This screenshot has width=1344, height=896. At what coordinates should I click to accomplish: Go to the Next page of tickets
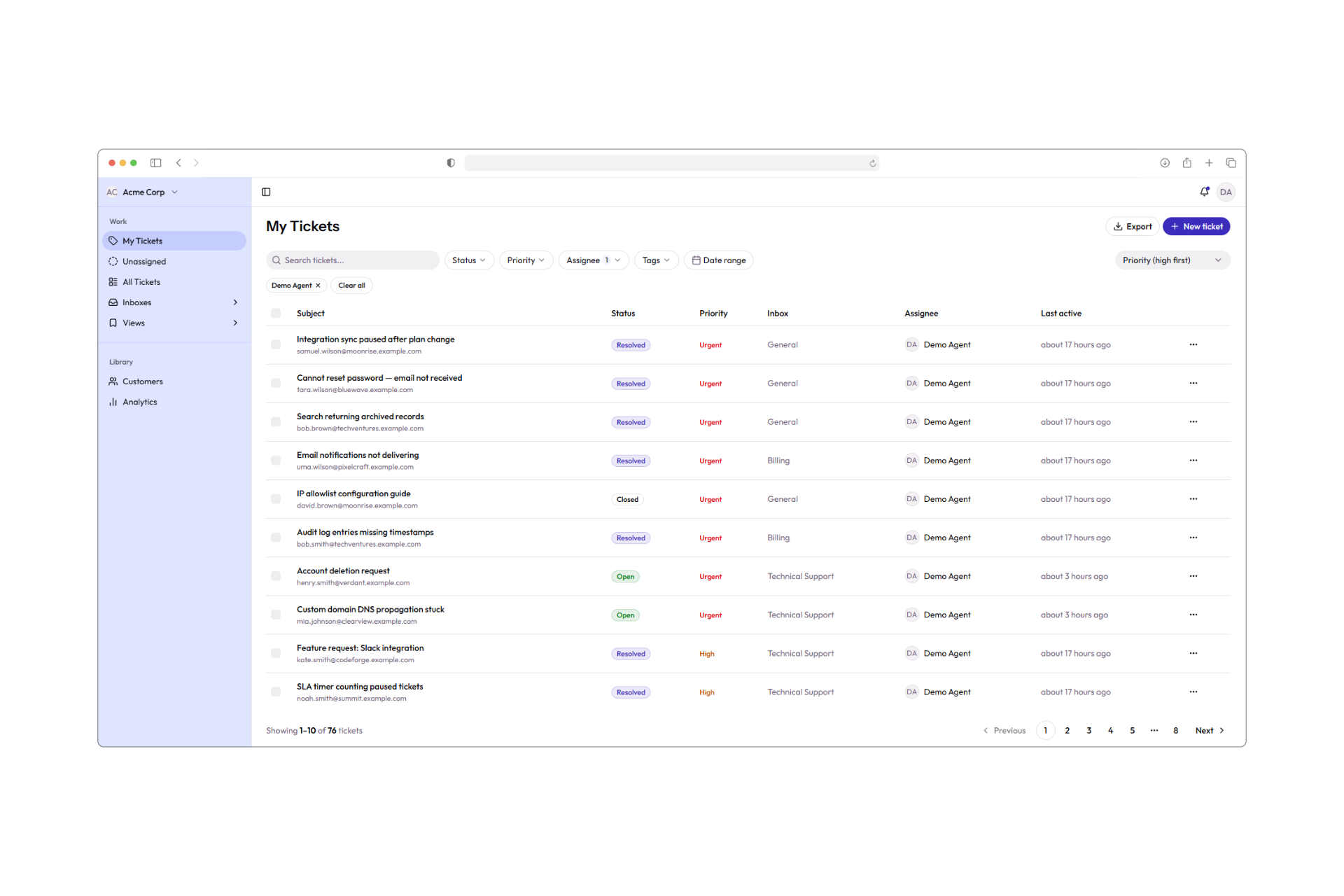tap(1210, 730)
